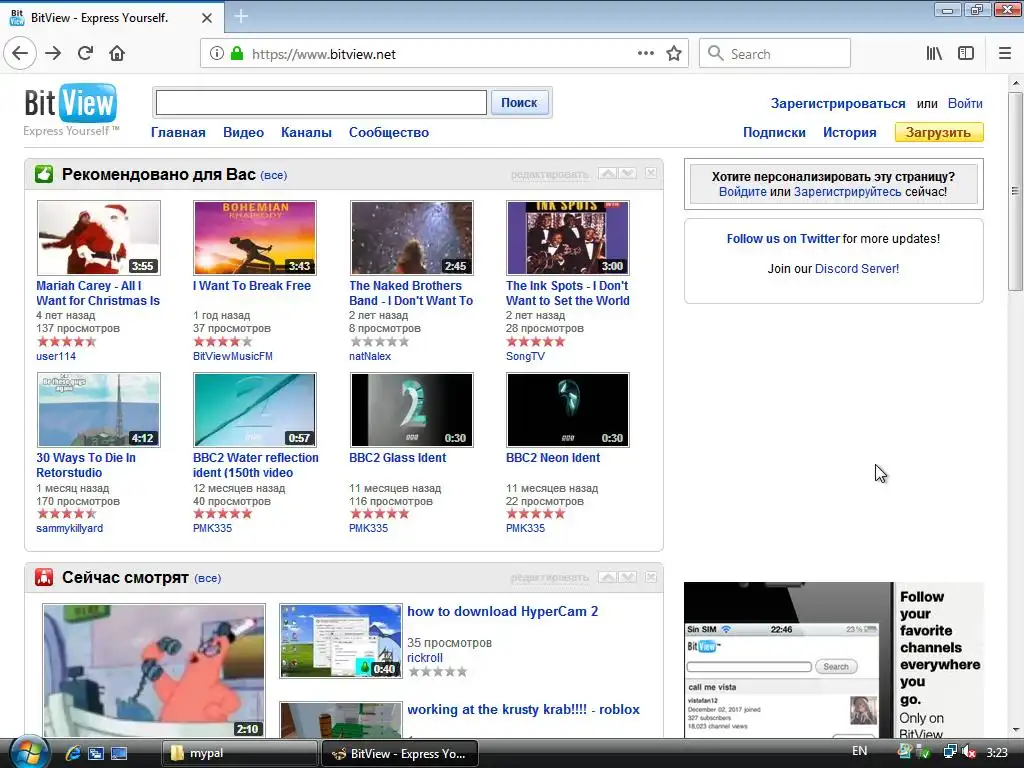Open page actions three-dot menu
The image size is (1024, 768).
(645, 54)
